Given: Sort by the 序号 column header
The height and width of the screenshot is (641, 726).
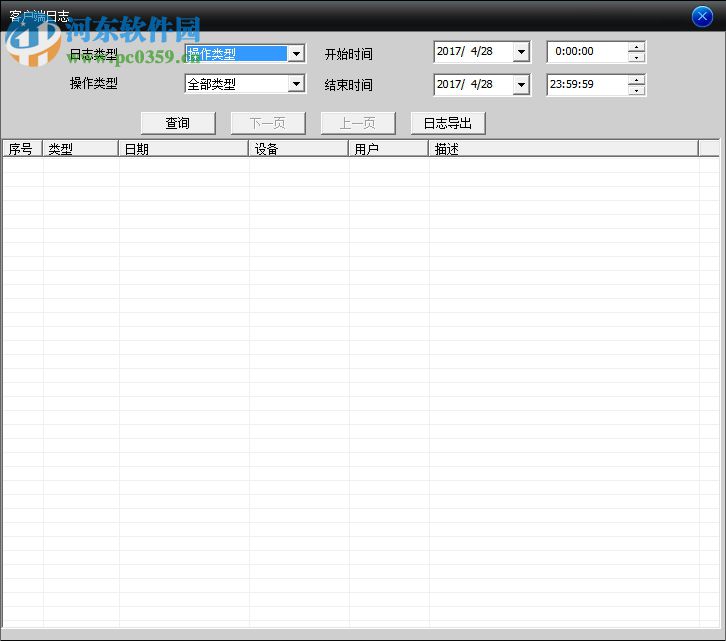Looking at the screenshot, I should coord(22,149).
